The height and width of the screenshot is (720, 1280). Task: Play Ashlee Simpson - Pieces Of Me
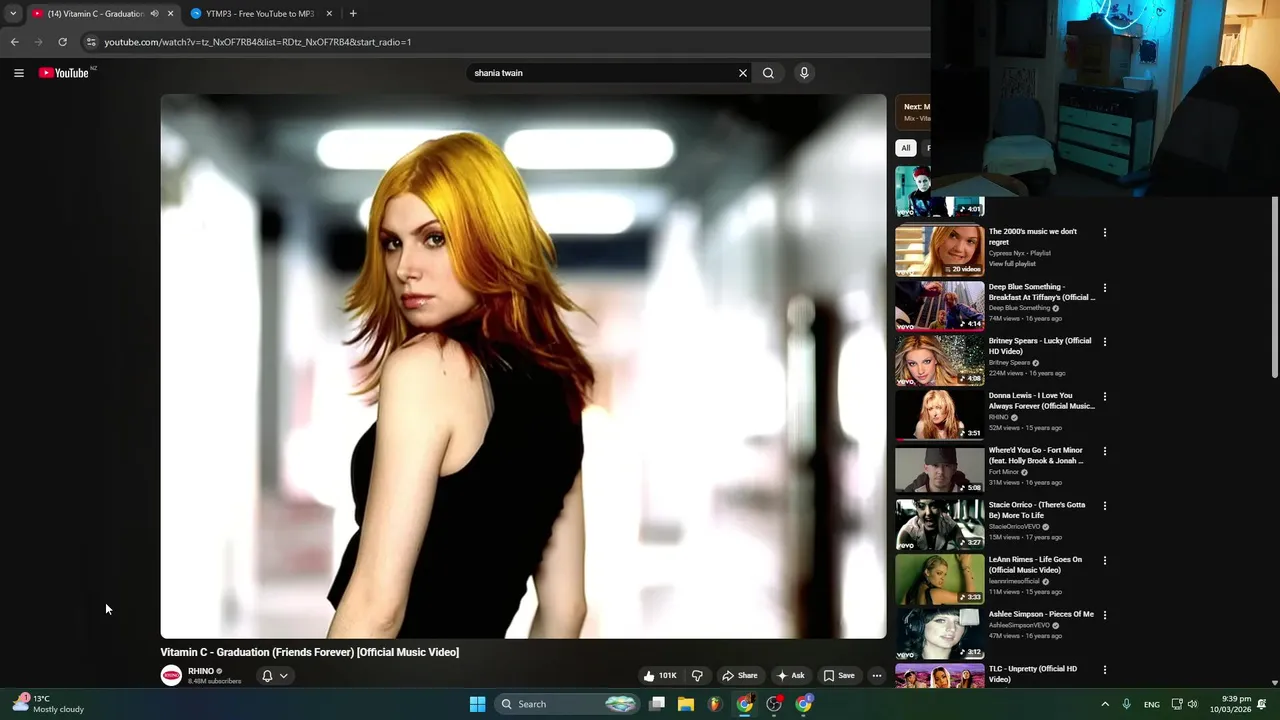tap(1041, 614)
